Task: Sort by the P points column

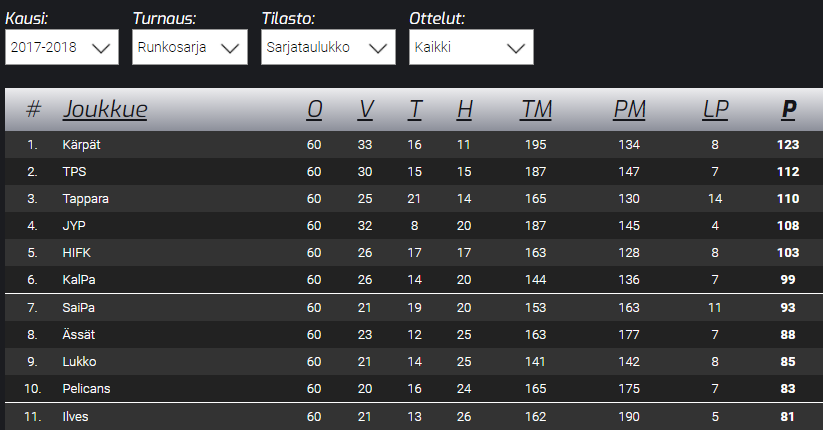Action: 788,109
